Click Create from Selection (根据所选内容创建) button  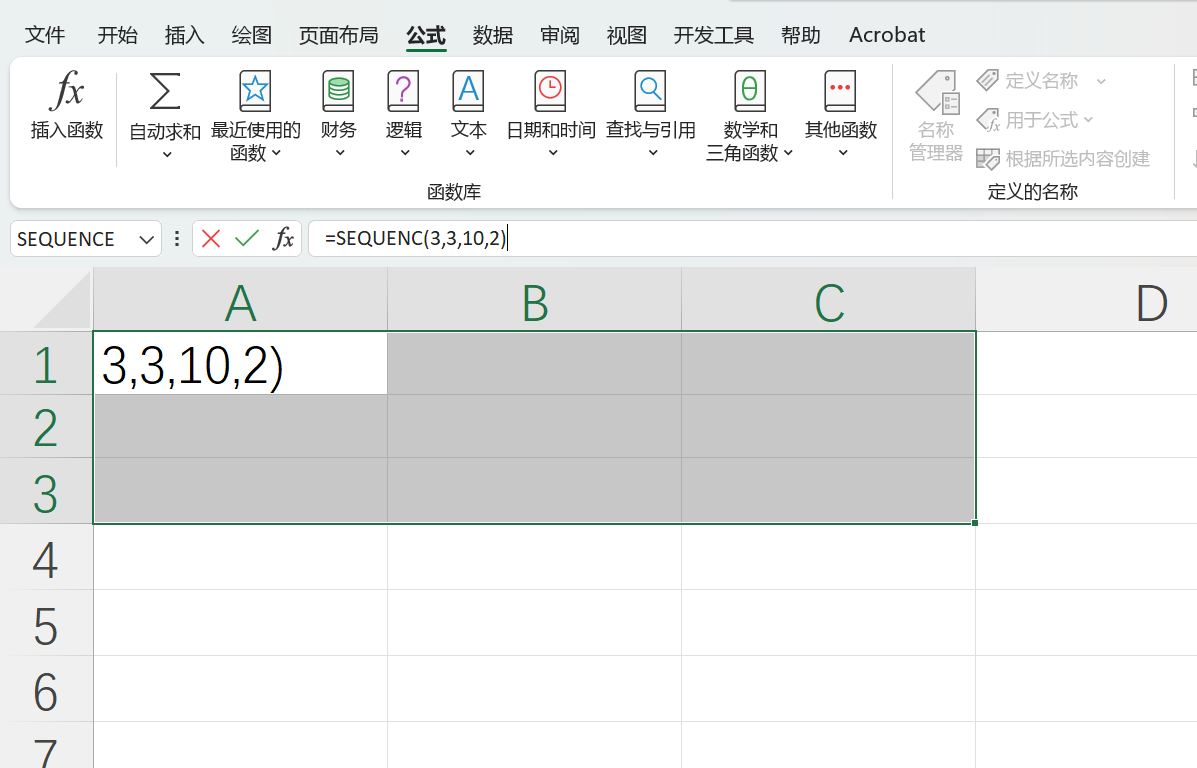[x=1063, y=159]
